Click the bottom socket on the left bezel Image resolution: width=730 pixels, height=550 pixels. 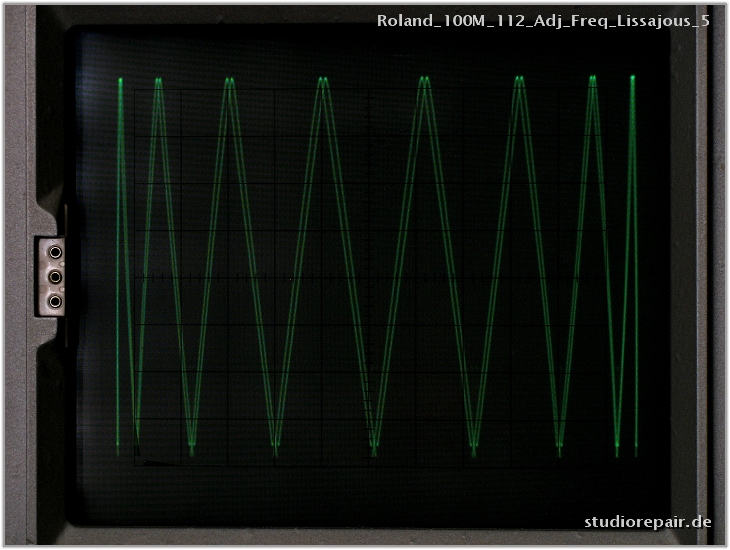click(54, 299)
